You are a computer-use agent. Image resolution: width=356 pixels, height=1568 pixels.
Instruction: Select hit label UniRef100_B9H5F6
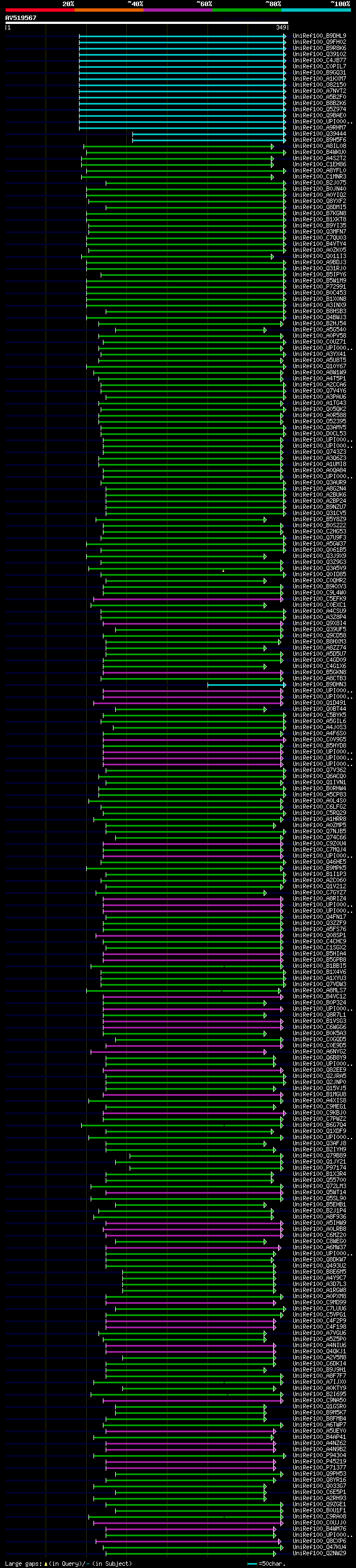319,140
